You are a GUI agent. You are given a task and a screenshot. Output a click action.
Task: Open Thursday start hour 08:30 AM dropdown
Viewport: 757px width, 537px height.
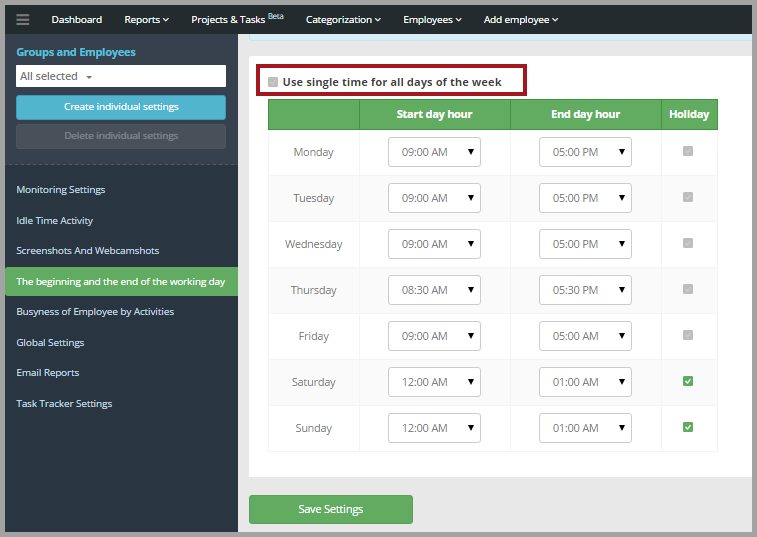pos(434,290)
